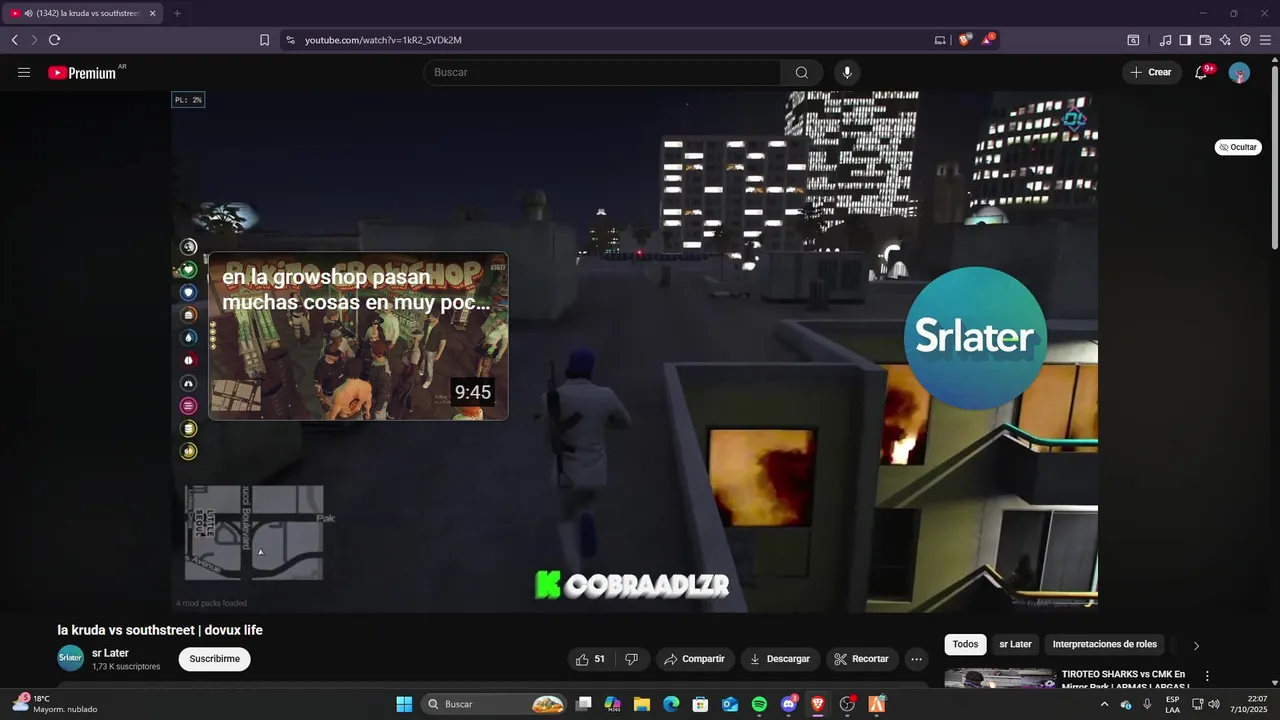The width and height of the screenshot is (1280, 720).
Task: Open Spotify from taskbar
Action: [759, 704]
